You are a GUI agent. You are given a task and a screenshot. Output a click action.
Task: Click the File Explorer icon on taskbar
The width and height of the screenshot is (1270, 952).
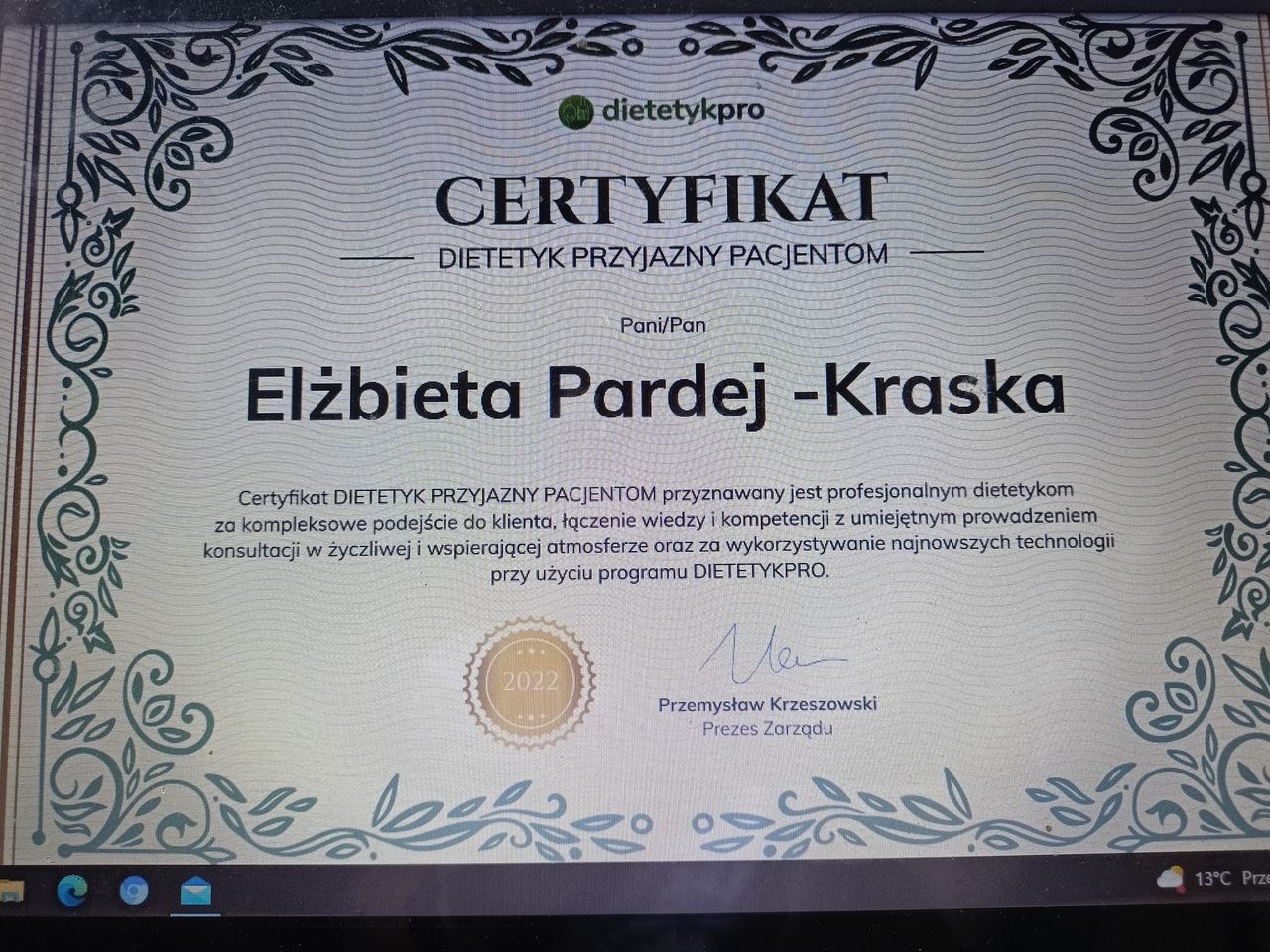(12, 891)
